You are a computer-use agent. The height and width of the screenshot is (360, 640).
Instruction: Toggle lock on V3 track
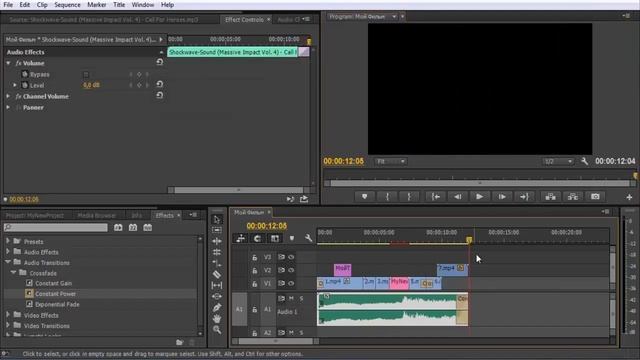(x=254, y=258)
